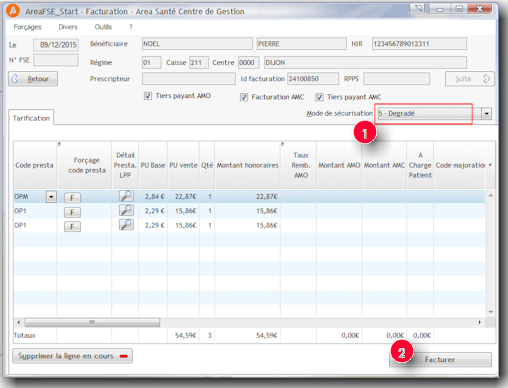
Task: Click the Id facturation field 24100850
Action: 313,79
